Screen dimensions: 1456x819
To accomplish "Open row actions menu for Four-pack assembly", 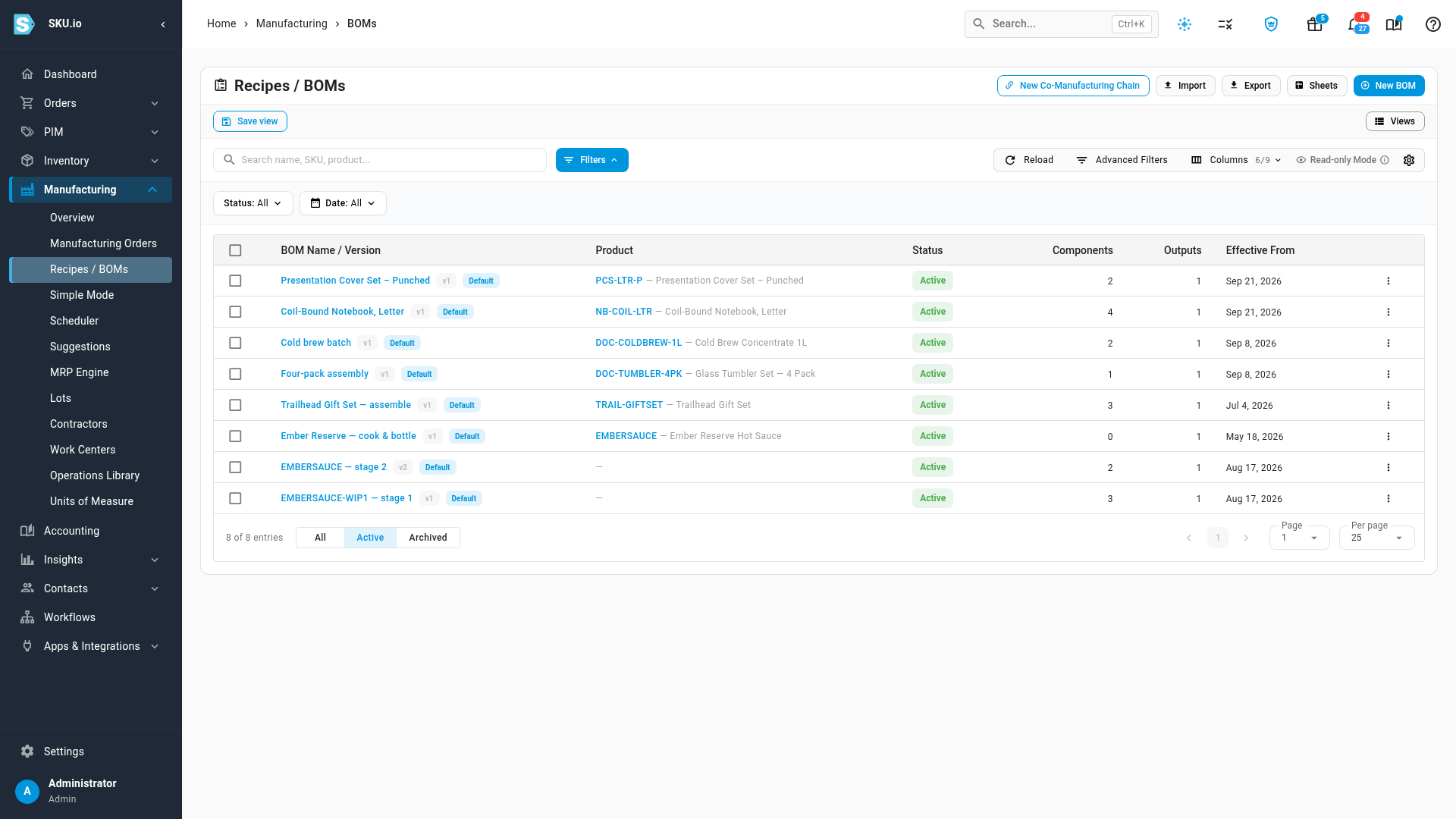I will coord(1389,374).
